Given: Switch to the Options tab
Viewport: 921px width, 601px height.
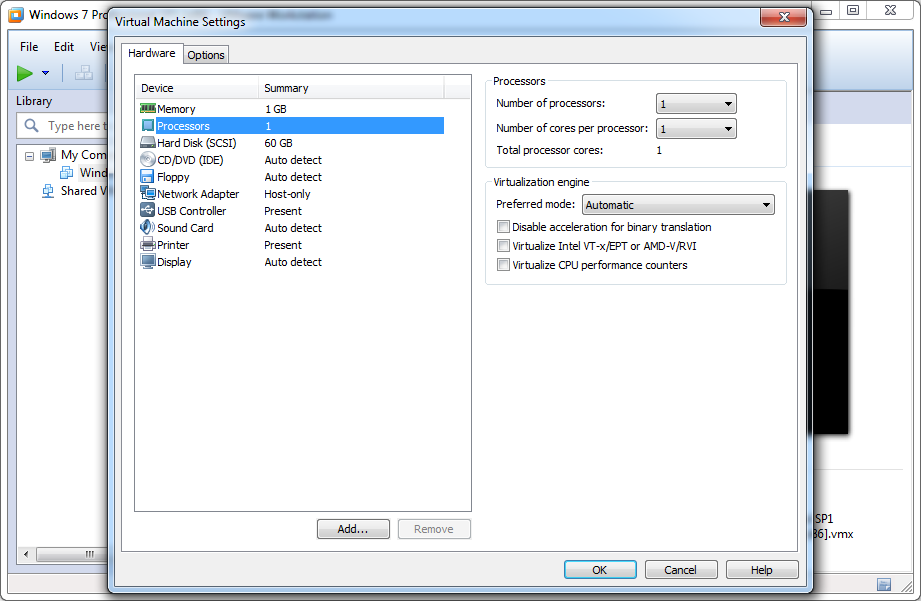Looking at the screenshot, I should 206,55.
